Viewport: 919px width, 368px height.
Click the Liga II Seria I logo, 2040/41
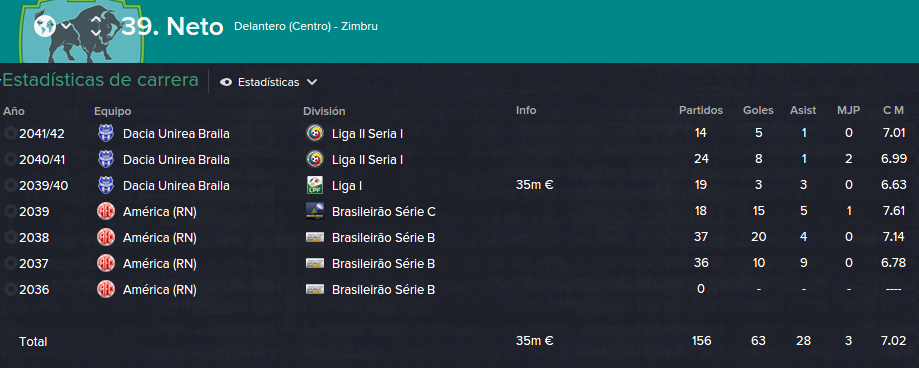pyautogui.click(x=315, y=159)
